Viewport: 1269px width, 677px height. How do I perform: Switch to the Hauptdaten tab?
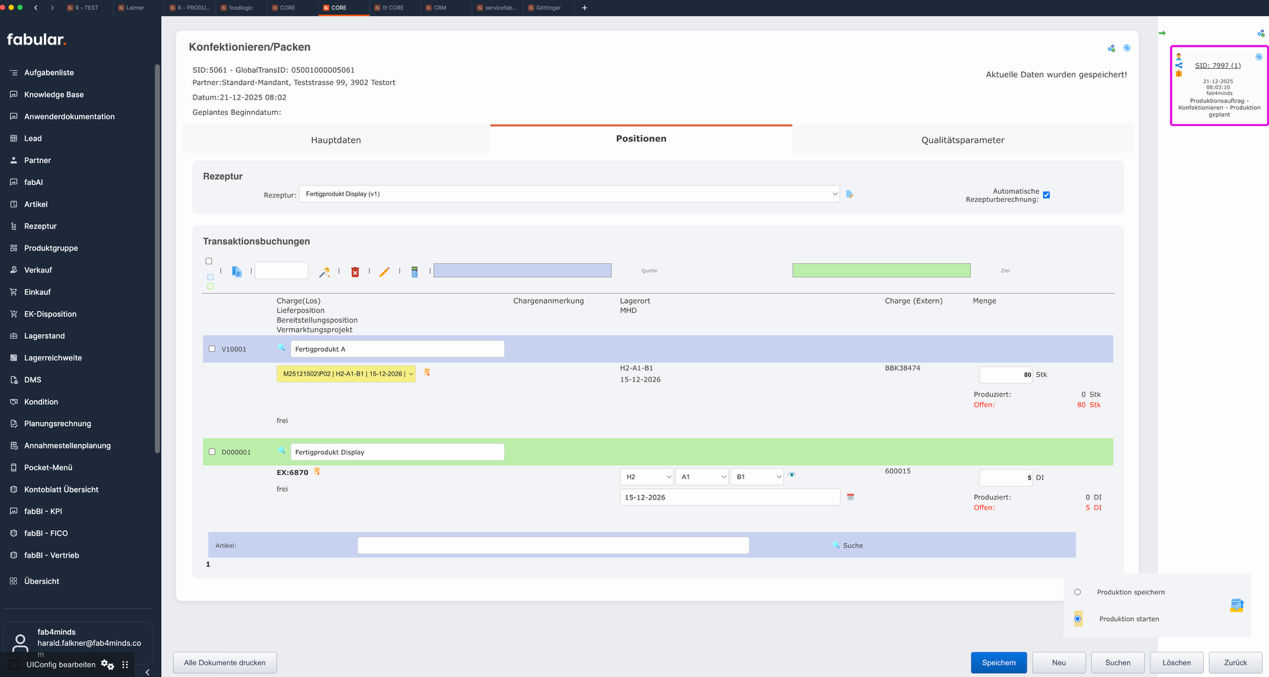(336, 140)
